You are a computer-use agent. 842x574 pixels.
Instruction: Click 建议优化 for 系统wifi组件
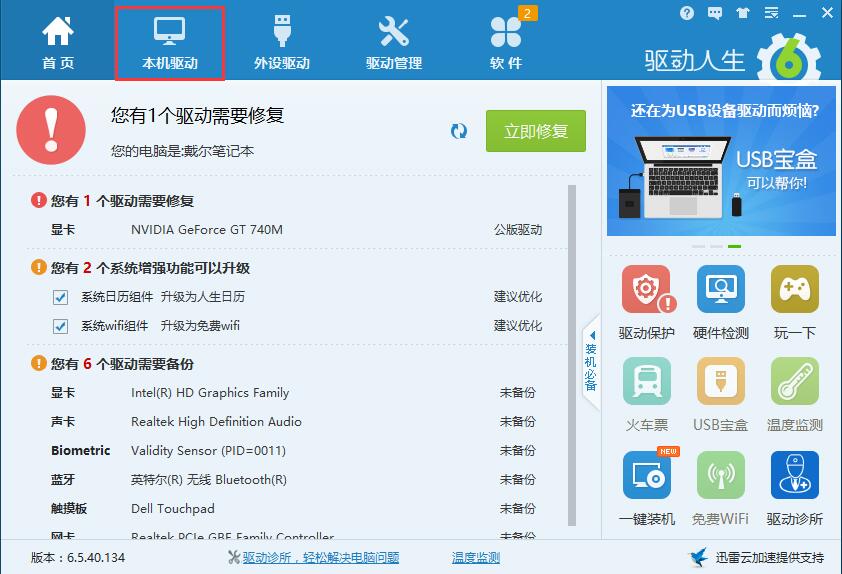point(518,326)
